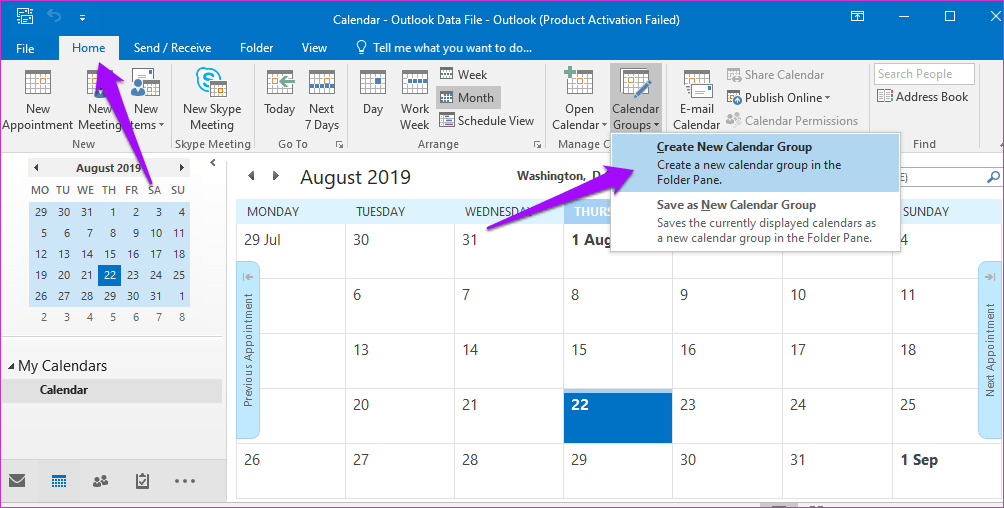Image resolution: width=1004 pixels, height=508 pixels.
Task: Choose Create New Calendar Group
Action: pos(756,163)
